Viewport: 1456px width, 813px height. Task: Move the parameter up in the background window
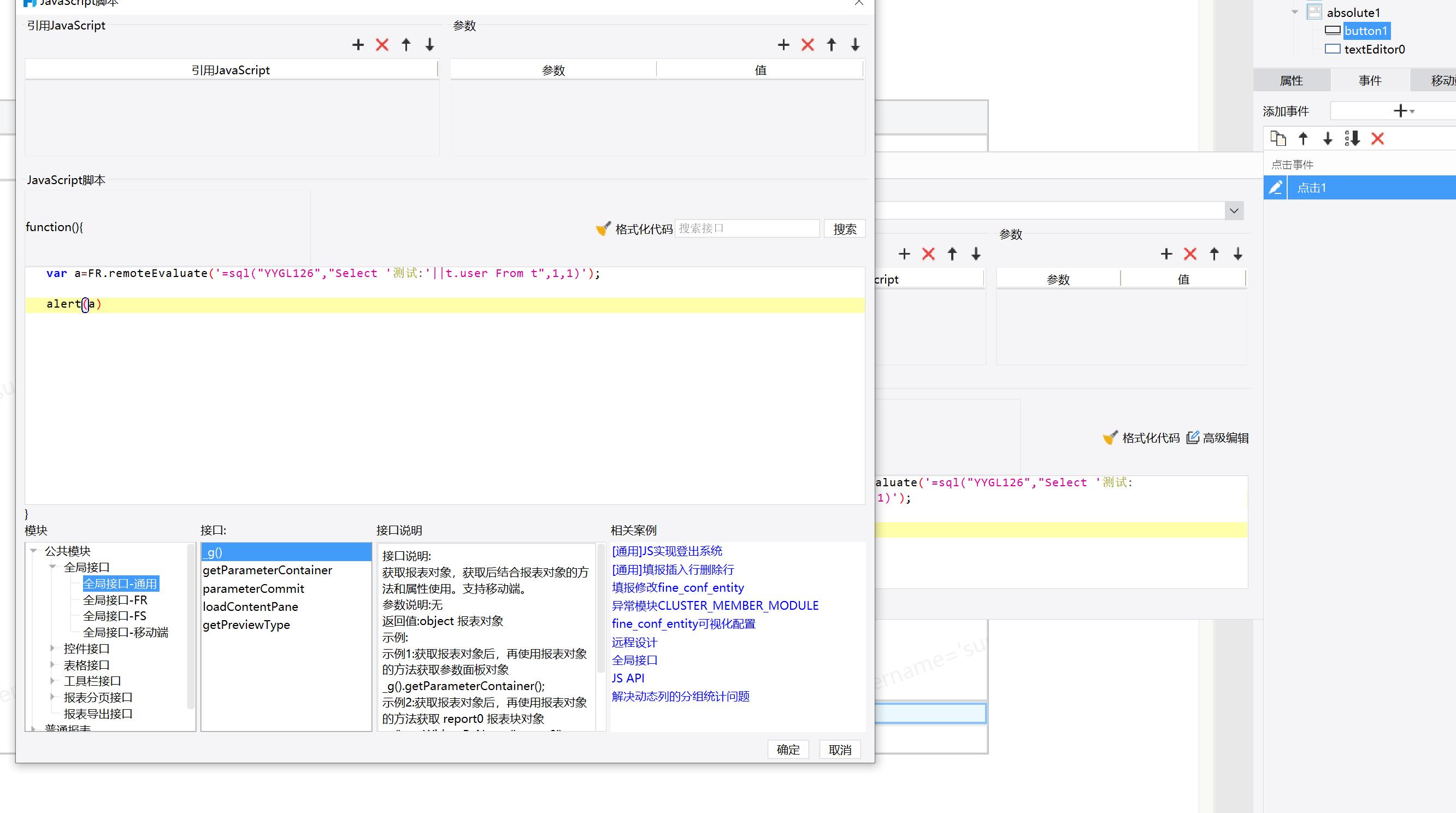click(1214, 254)
